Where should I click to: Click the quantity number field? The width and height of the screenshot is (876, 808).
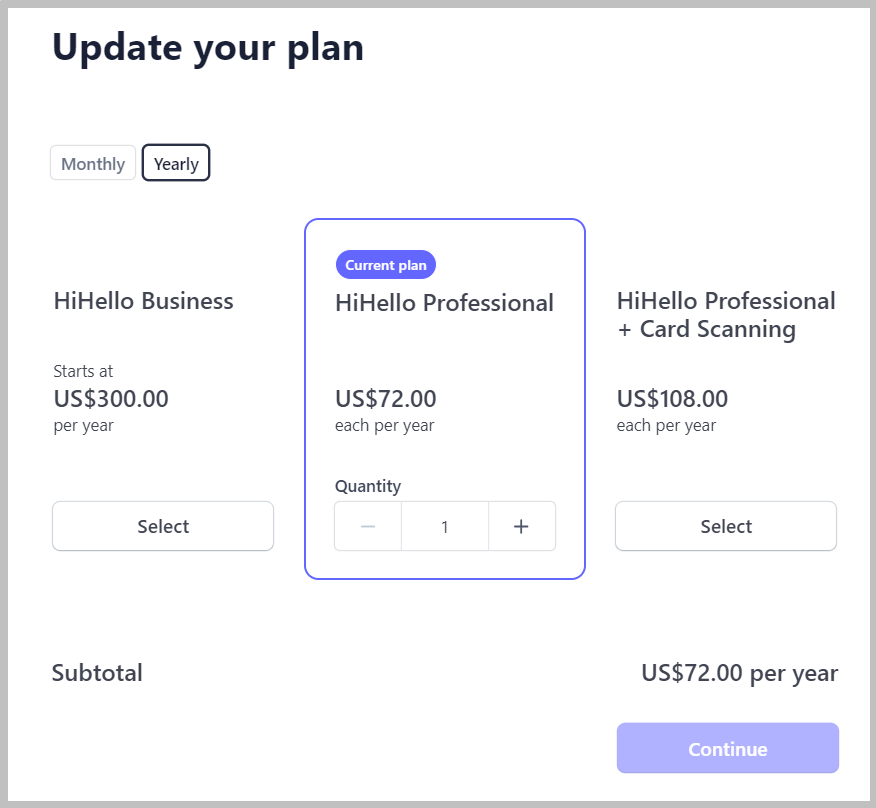(x=445, y=526)
